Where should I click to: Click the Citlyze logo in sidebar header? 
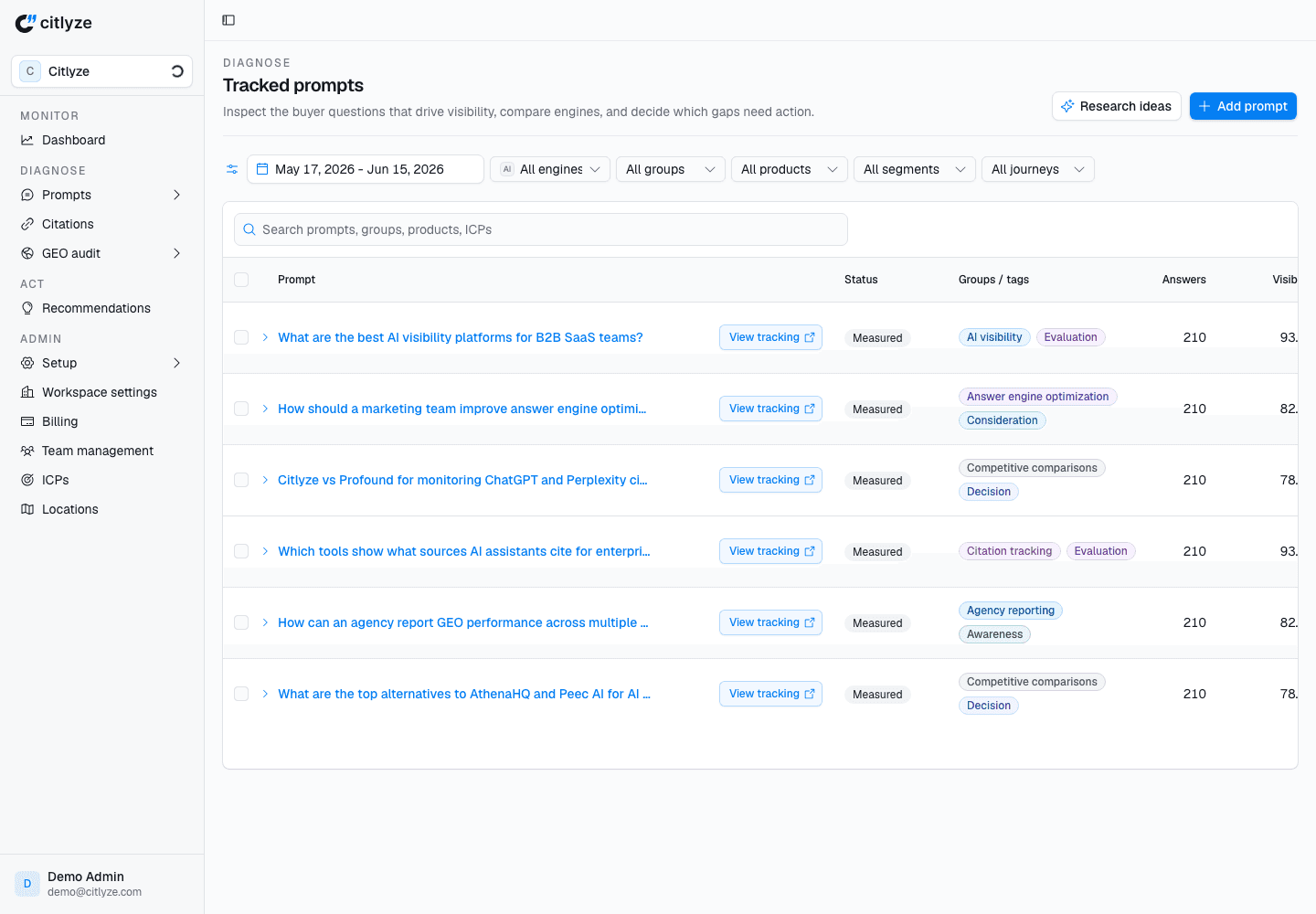click(54, 23)
